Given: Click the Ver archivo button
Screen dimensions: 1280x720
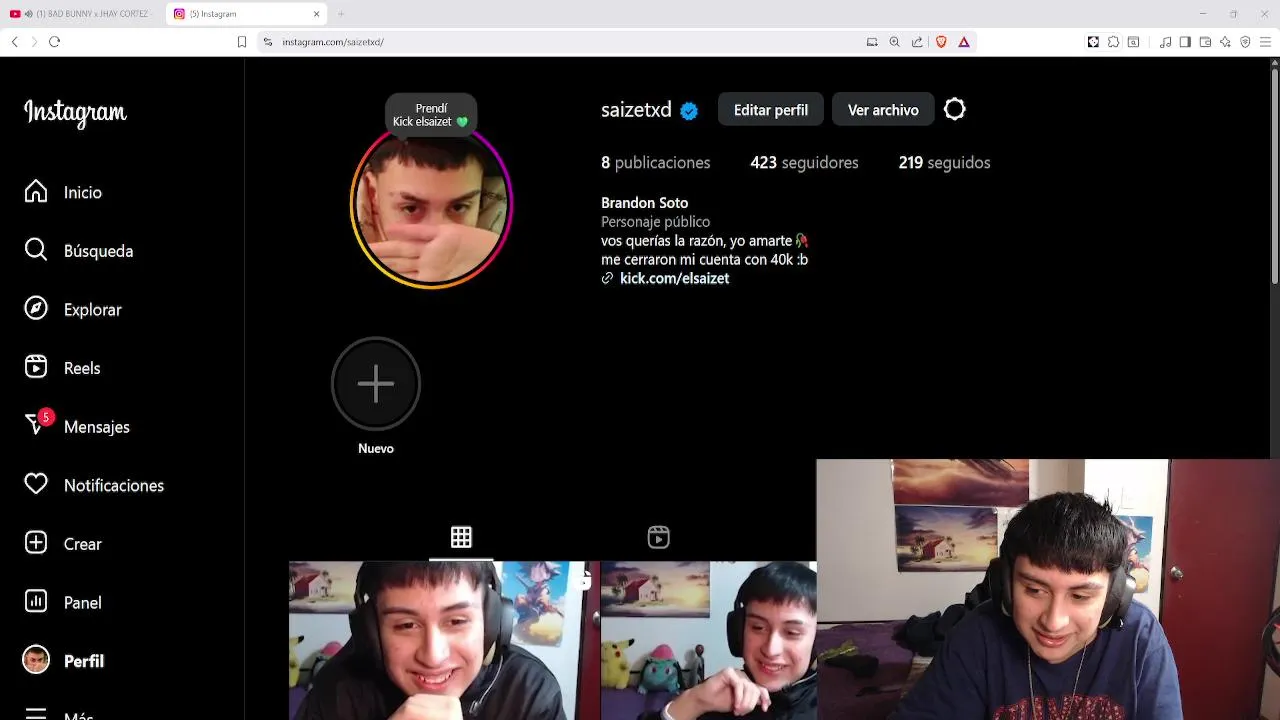Looking at the screenshot, I should coord(883,110).
